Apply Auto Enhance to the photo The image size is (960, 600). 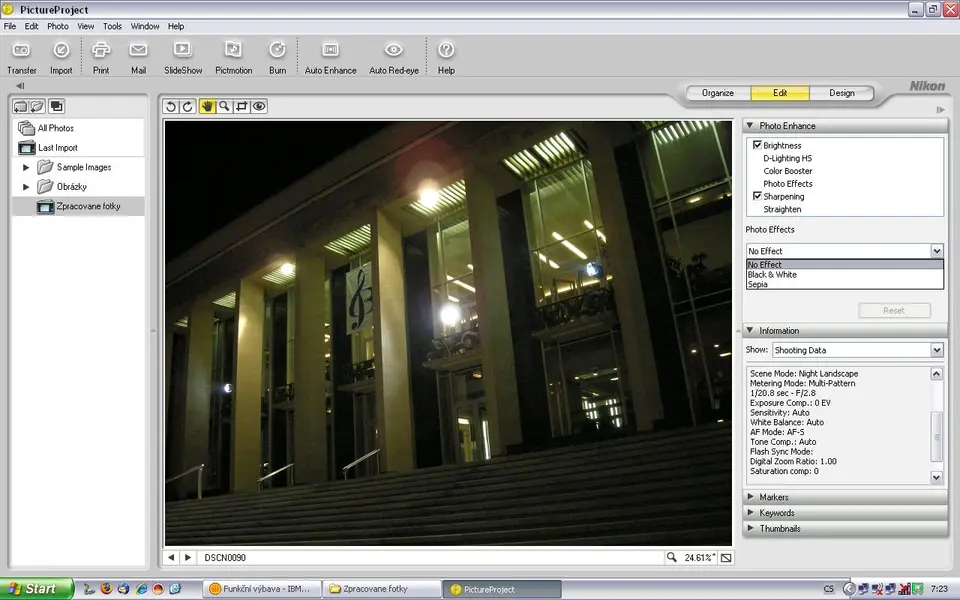[330, 50]
